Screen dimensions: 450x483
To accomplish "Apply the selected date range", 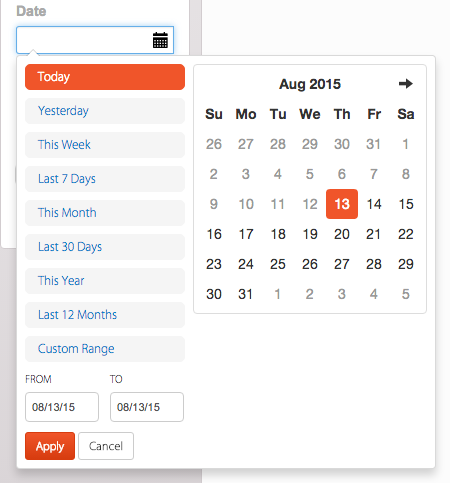I will pyautogui.click(x=50, y=446).
